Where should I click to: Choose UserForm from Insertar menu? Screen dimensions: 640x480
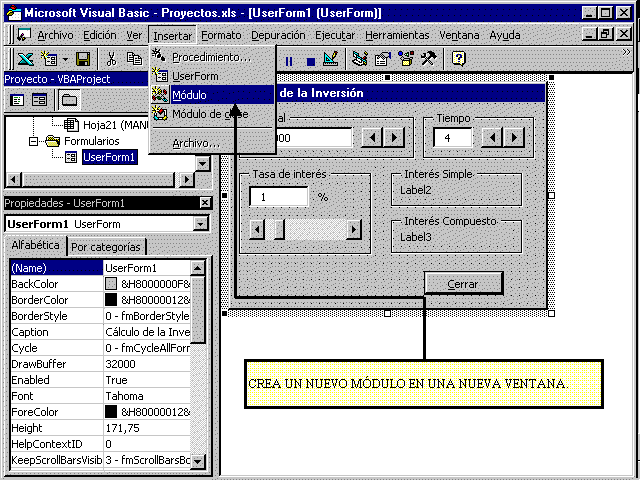tap(212, 76)
